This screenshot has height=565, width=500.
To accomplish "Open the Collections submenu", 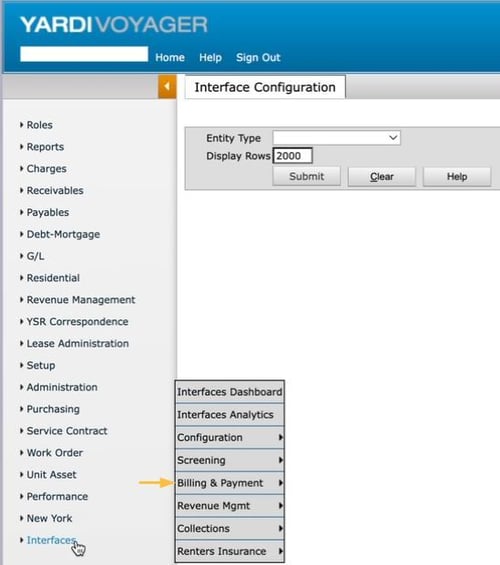I will coord(229,529).
